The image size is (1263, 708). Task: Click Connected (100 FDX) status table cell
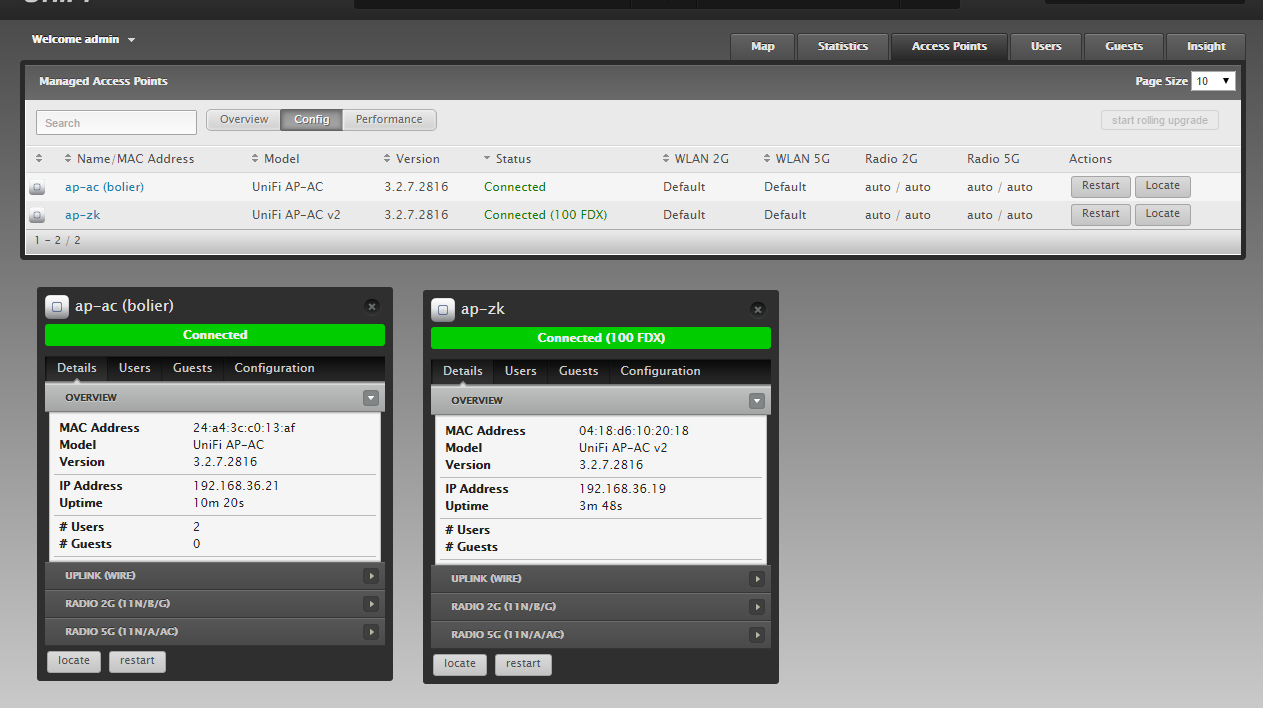click(545, 215)
